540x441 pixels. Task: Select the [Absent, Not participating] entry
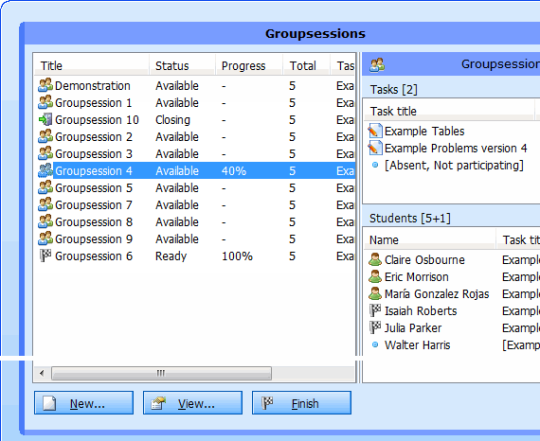pos(454,165)
